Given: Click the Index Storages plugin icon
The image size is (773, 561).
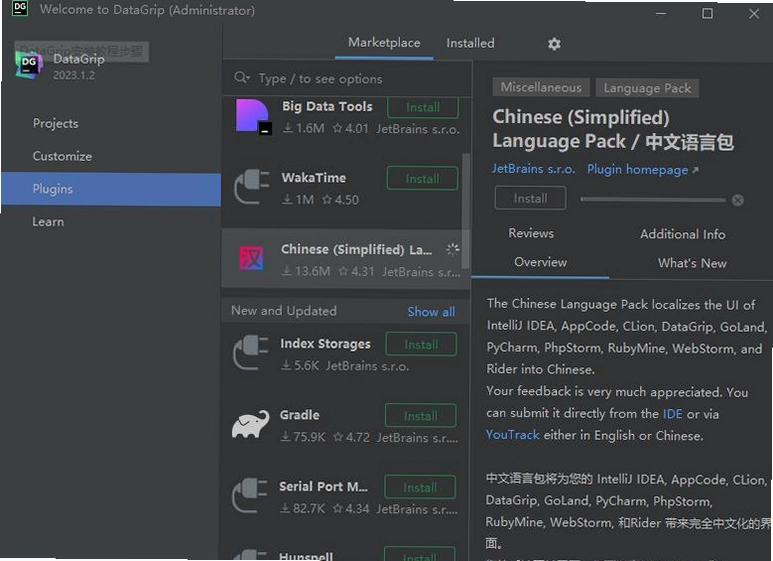Looking at the screenshot, I should tap(251, 352).
